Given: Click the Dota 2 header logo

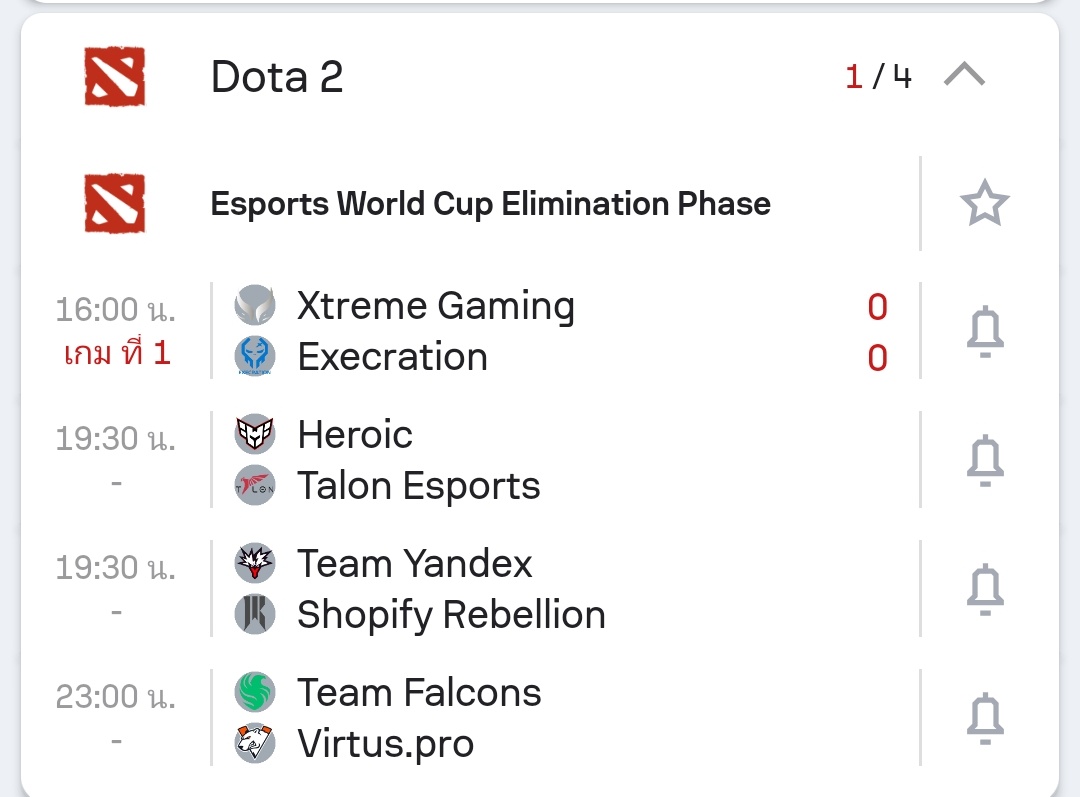Looking at the screenshot, I should 114,76.
